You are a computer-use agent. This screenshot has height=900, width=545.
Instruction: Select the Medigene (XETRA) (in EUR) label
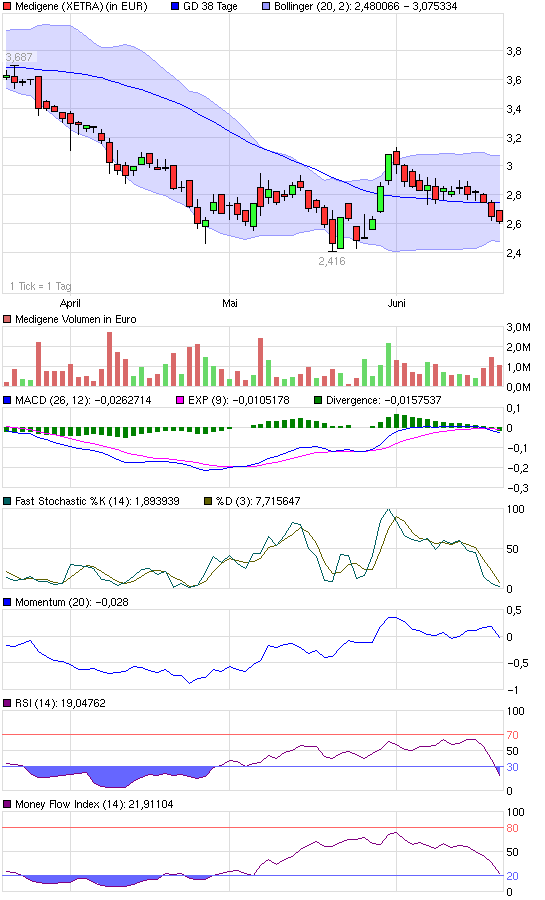pos(81,6)
